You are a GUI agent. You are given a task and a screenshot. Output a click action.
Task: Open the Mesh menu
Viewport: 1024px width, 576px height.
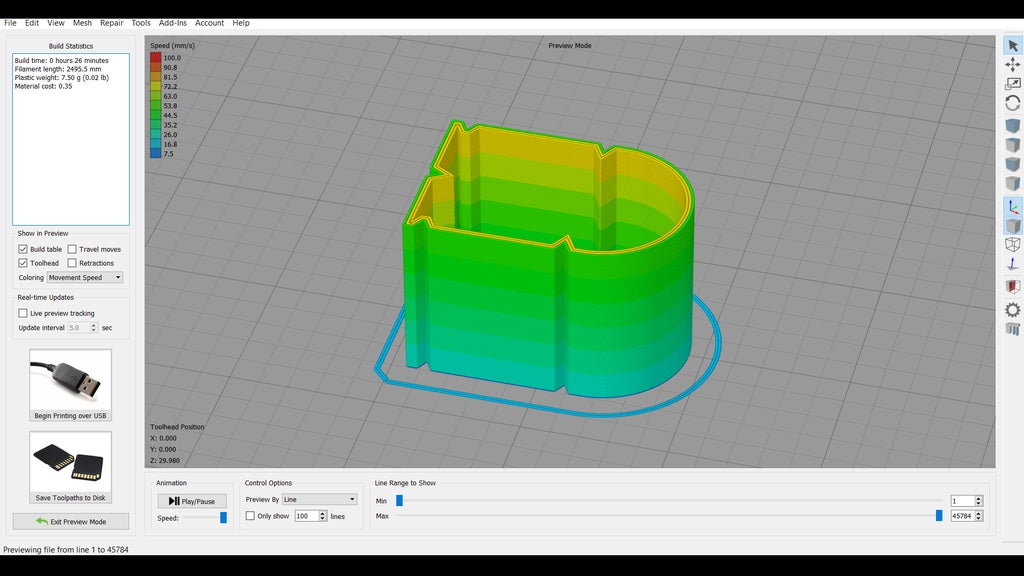(82, 23)
